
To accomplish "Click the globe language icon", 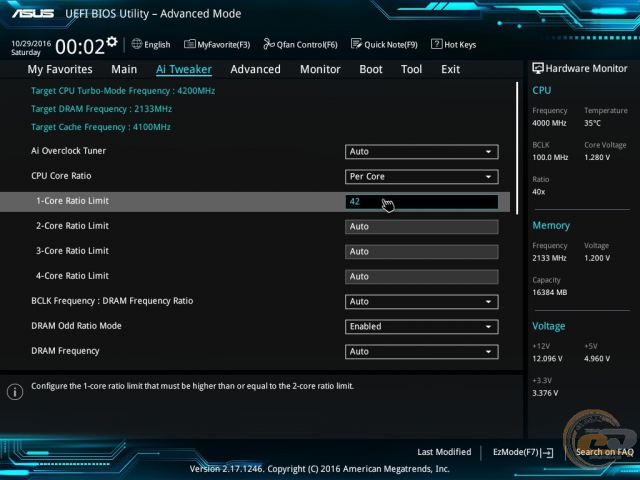I will click(137, 44).
